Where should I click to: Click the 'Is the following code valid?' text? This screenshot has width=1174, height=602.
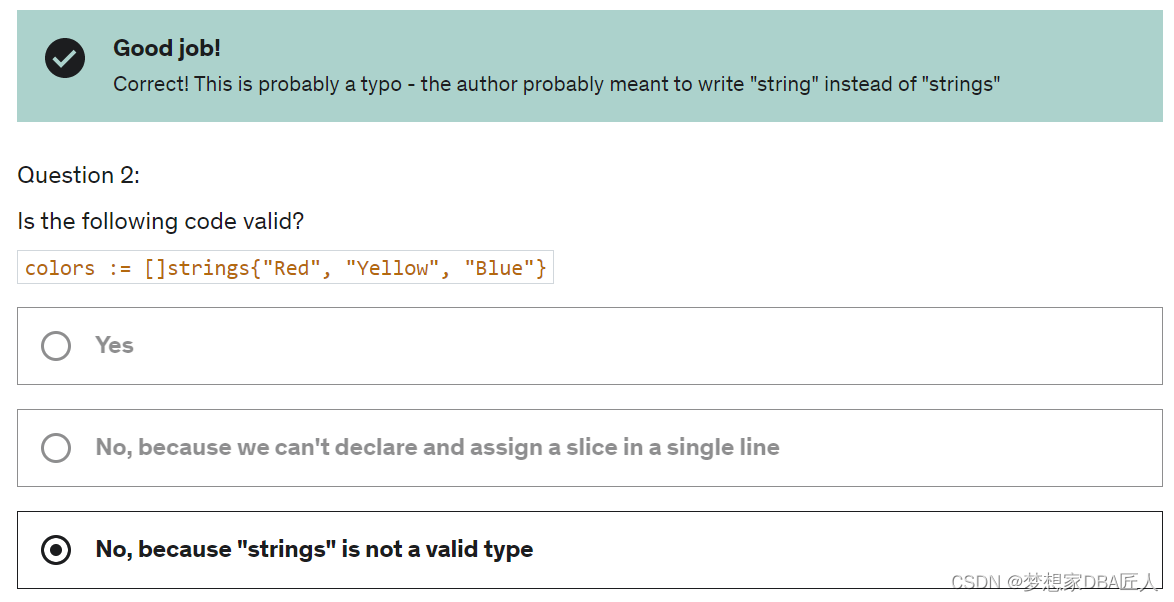pos(160,221)
